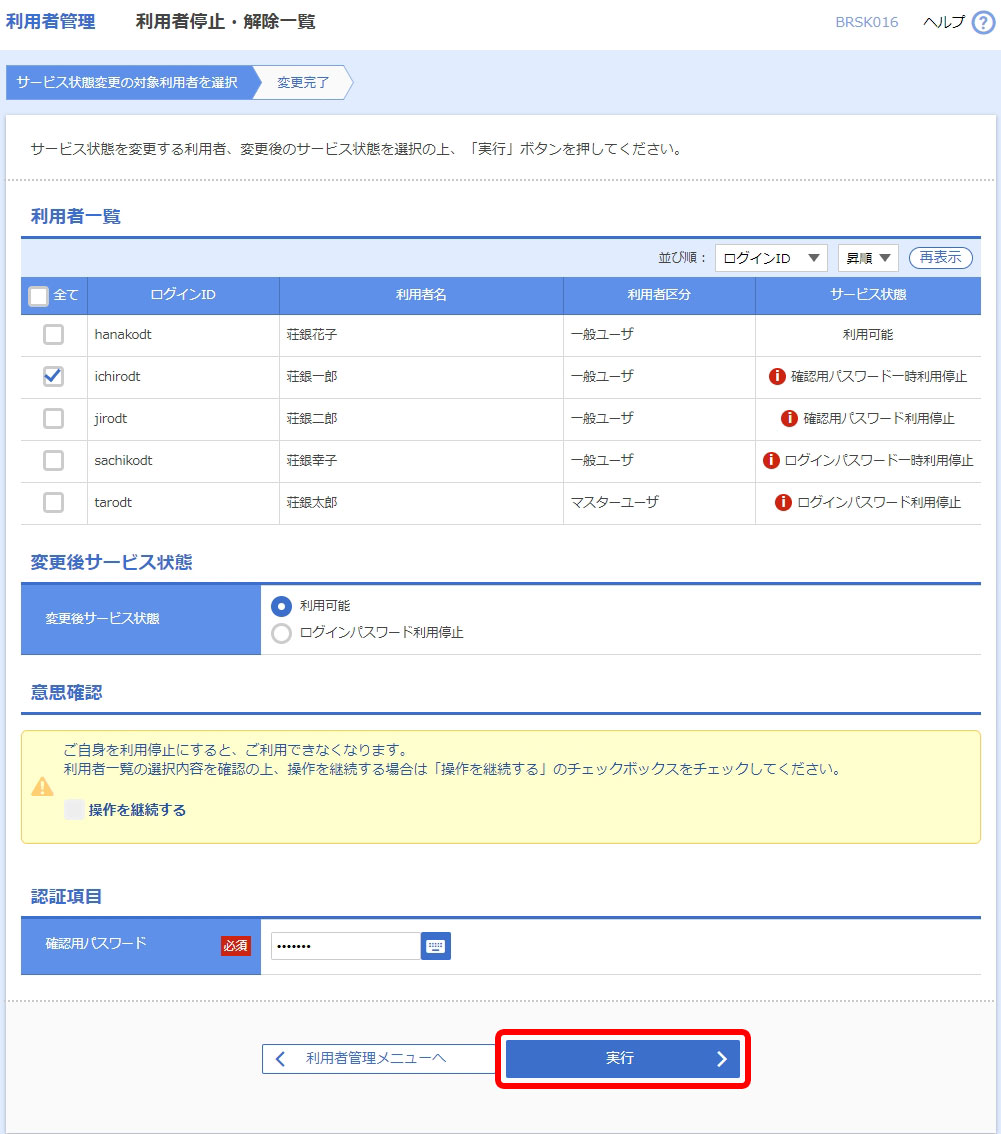Image resolution: width=1001 pixels, height=1134 pixels.
Task: Uncheck the ichirodt user checkbox
Action: click(x=54, y=377)
